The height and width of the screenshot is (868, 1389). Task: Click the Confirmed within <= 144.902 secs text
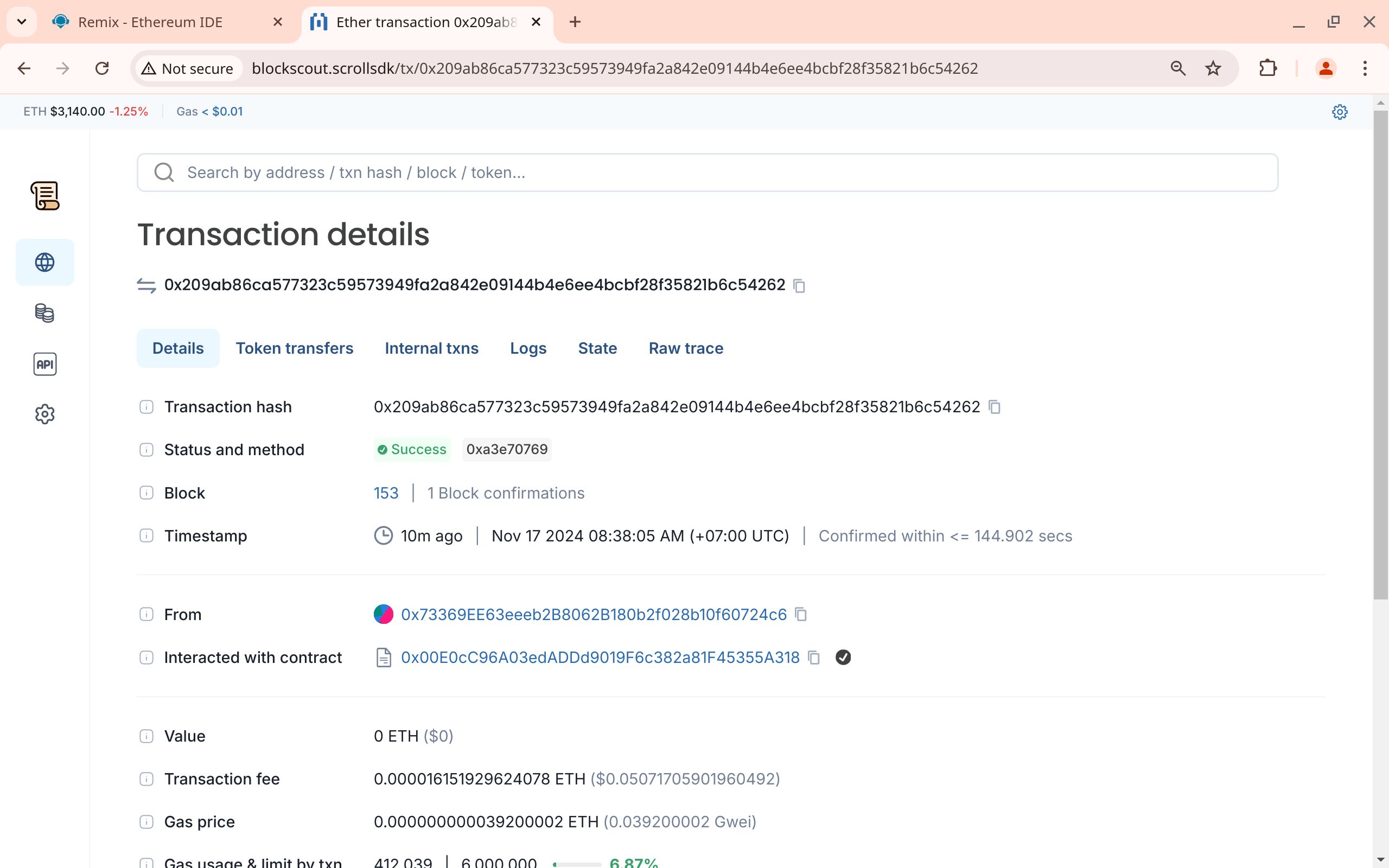pyautogui.click(x=945, y=535)
